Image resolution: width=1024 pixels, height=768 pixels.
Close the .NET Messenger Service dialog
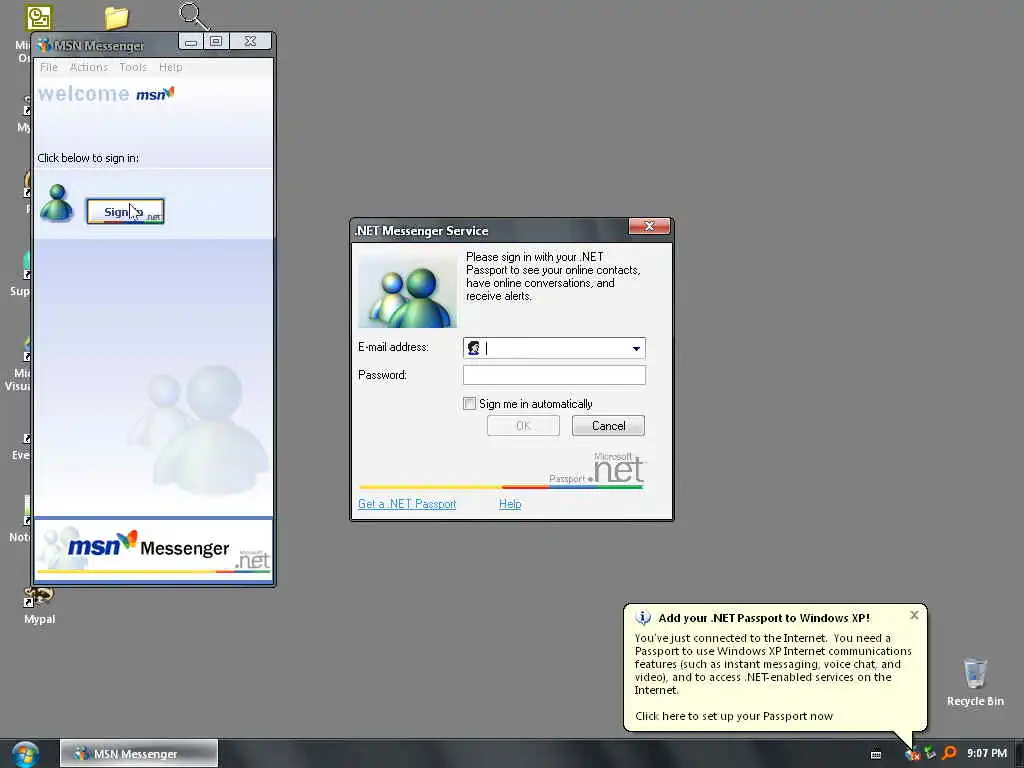649,226
